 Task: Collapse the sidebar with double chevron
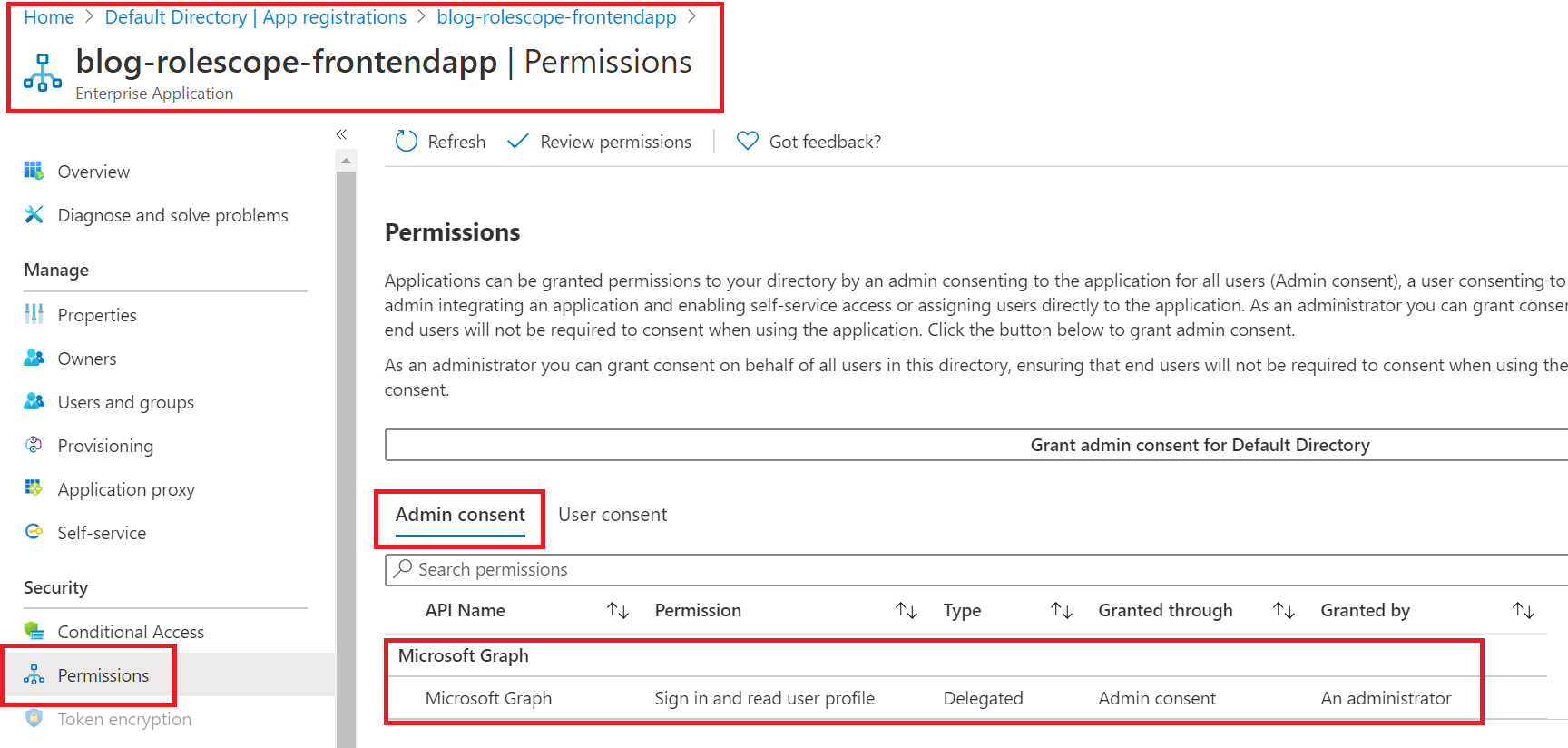point(341,134)
